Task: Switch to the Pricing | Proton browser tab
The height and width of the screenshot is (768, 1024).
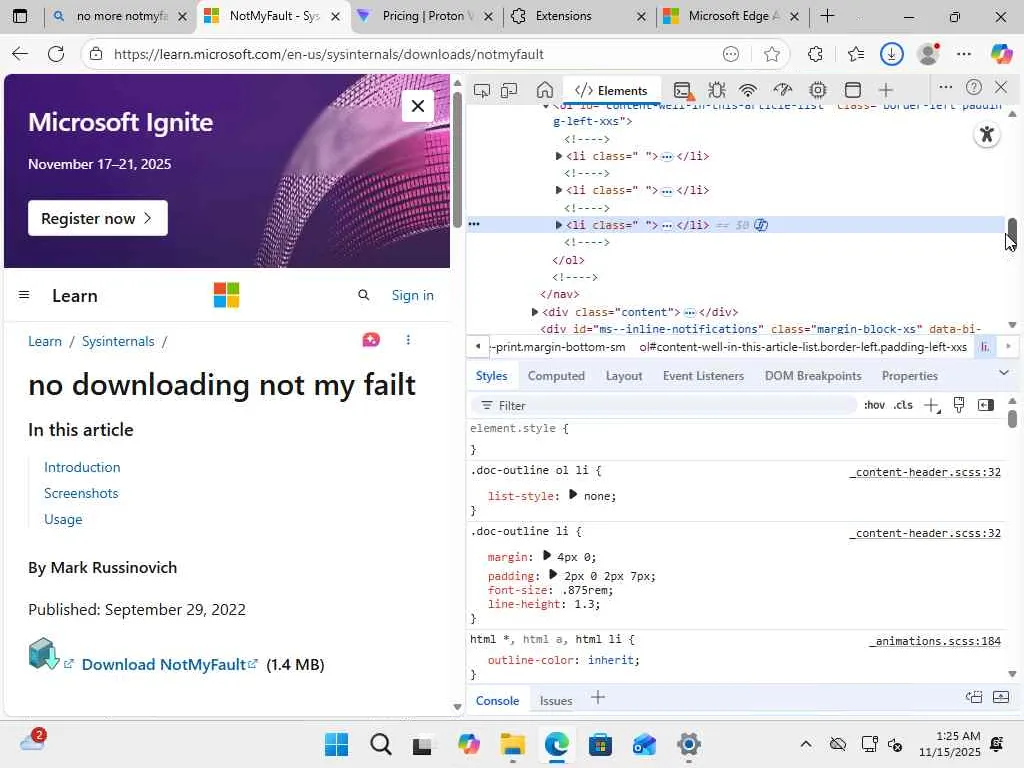Action: [426, 16]
